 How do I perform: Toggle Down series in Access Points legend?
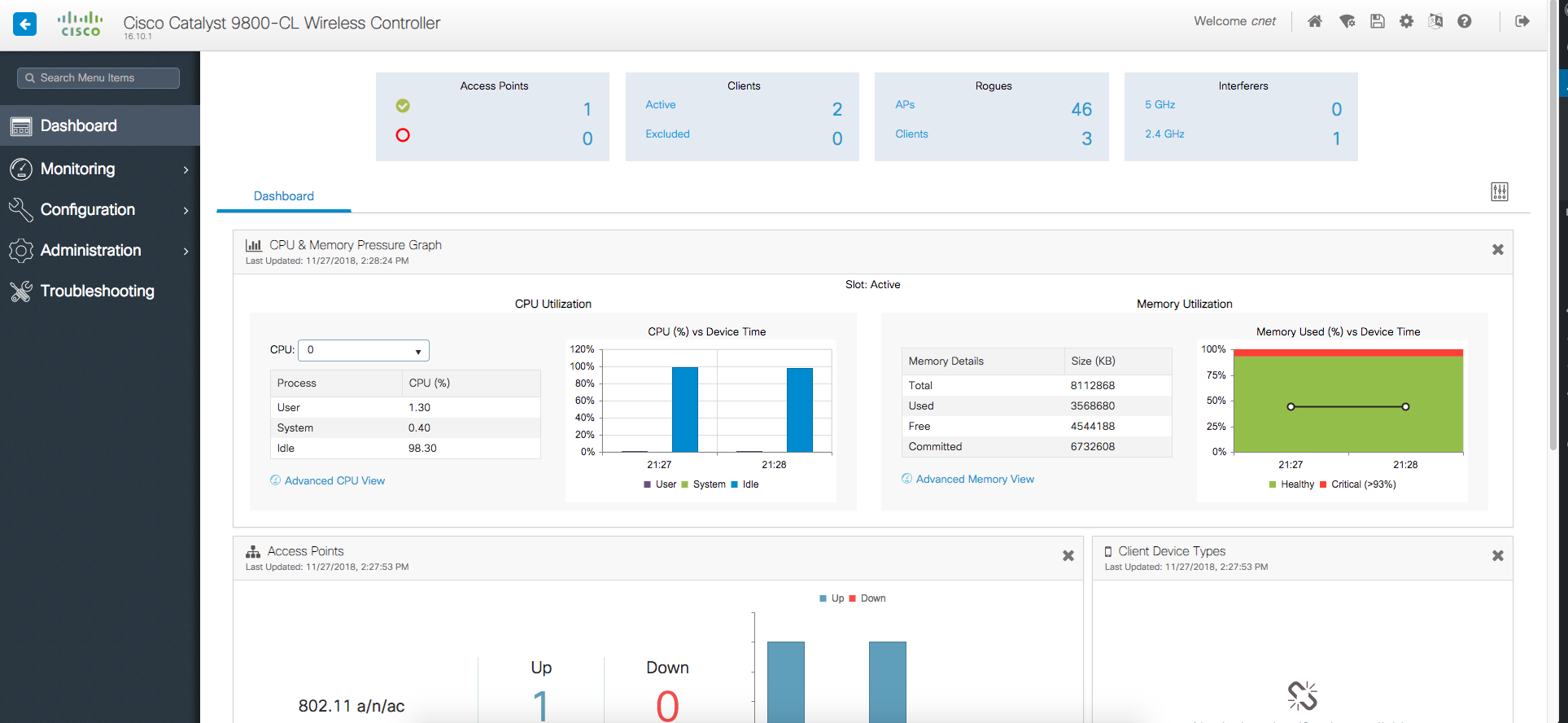867,598
